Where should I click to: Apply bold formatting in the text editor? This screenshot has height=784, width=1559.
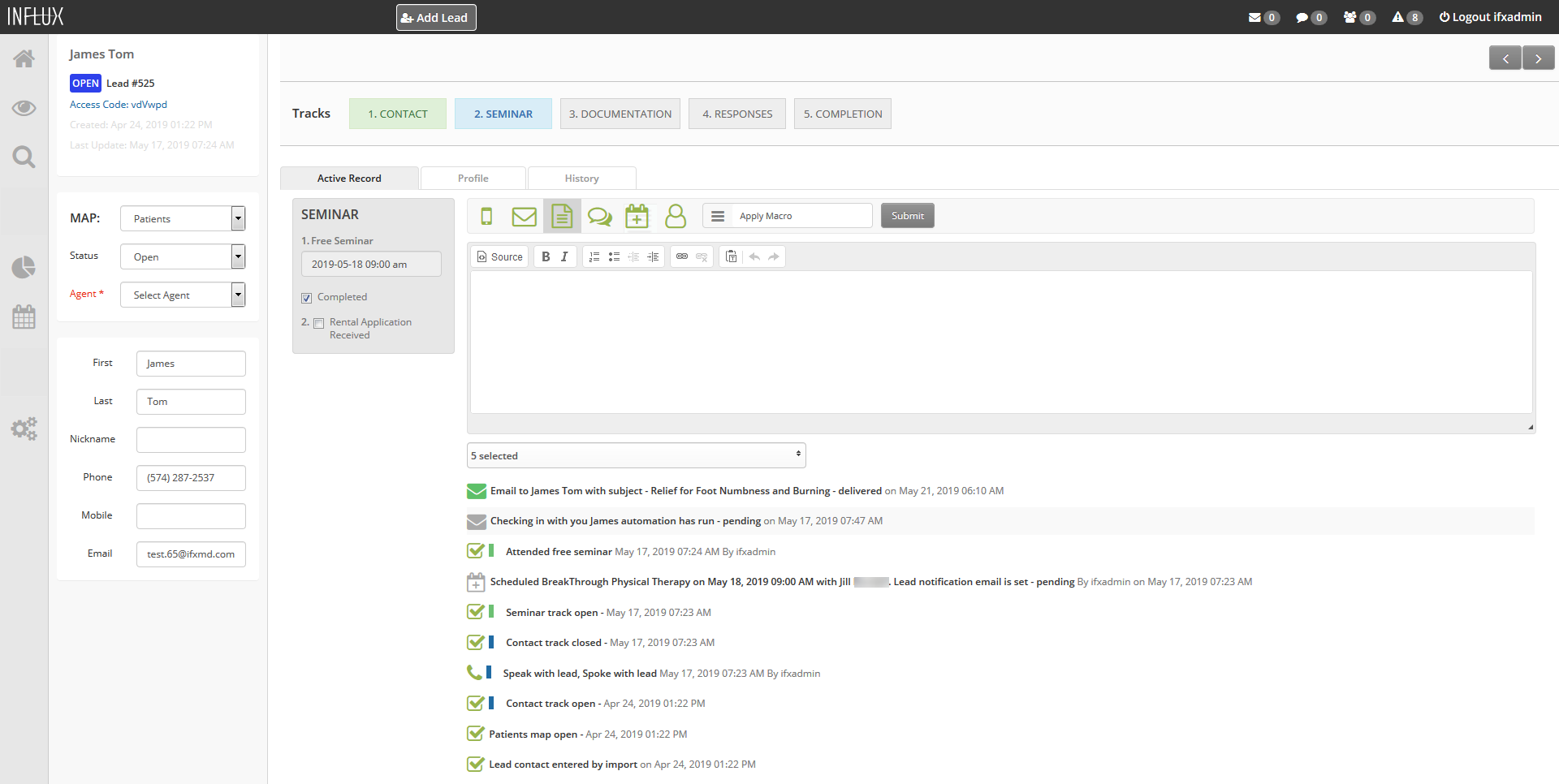tap(545, 256)
